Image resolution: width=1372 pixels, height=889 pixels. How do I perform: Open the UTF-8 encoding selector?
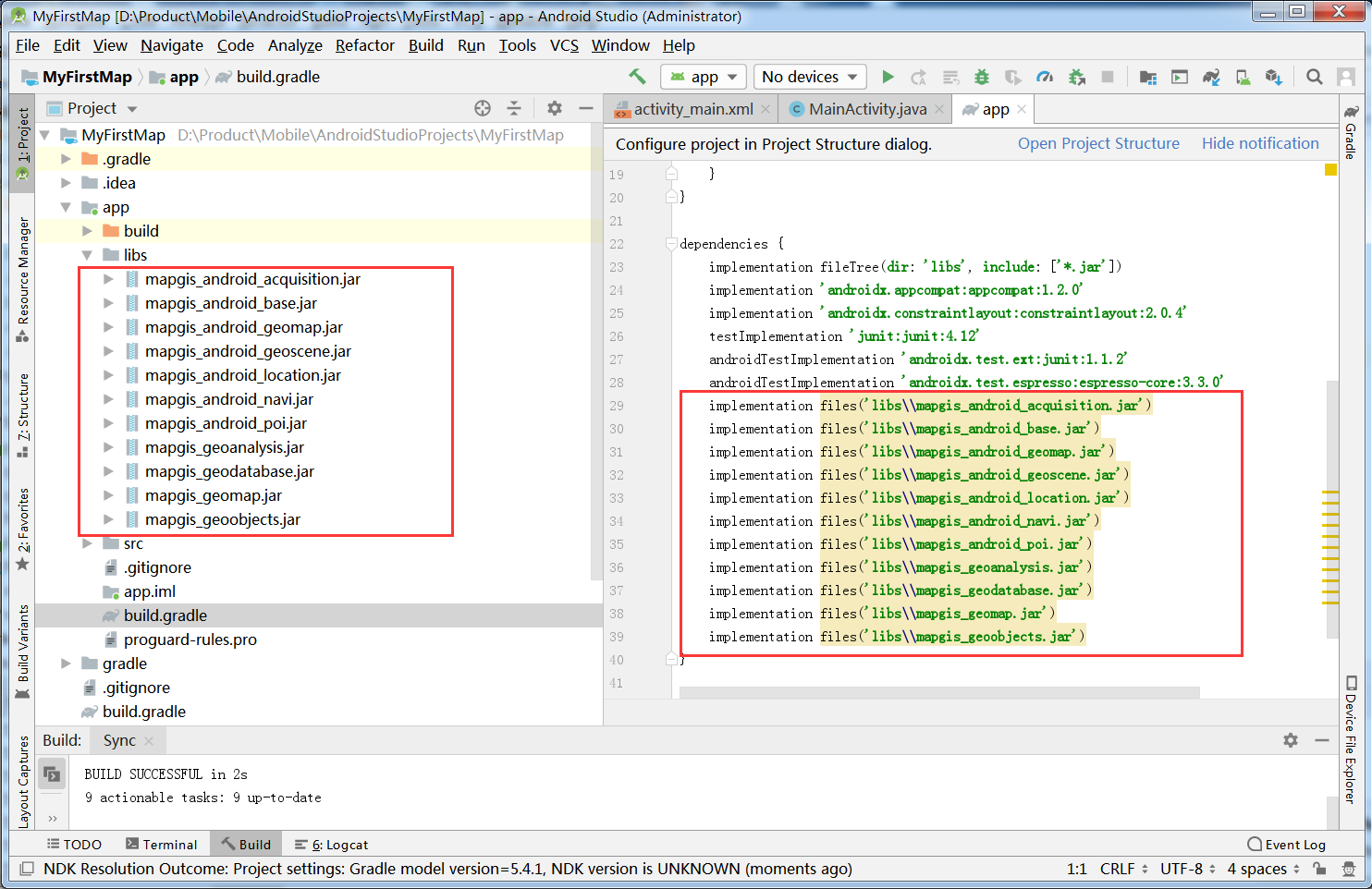1188,869
